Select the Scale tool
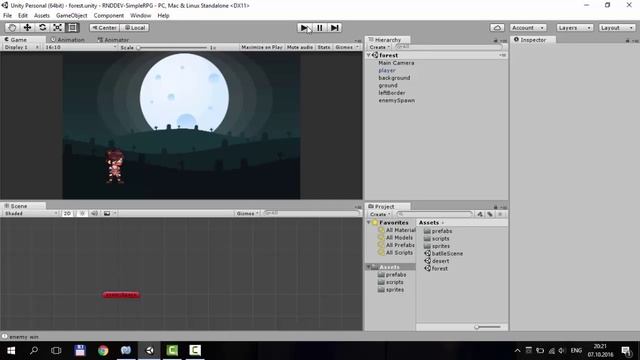The image size is (640, 360). (x=58, y=27)
